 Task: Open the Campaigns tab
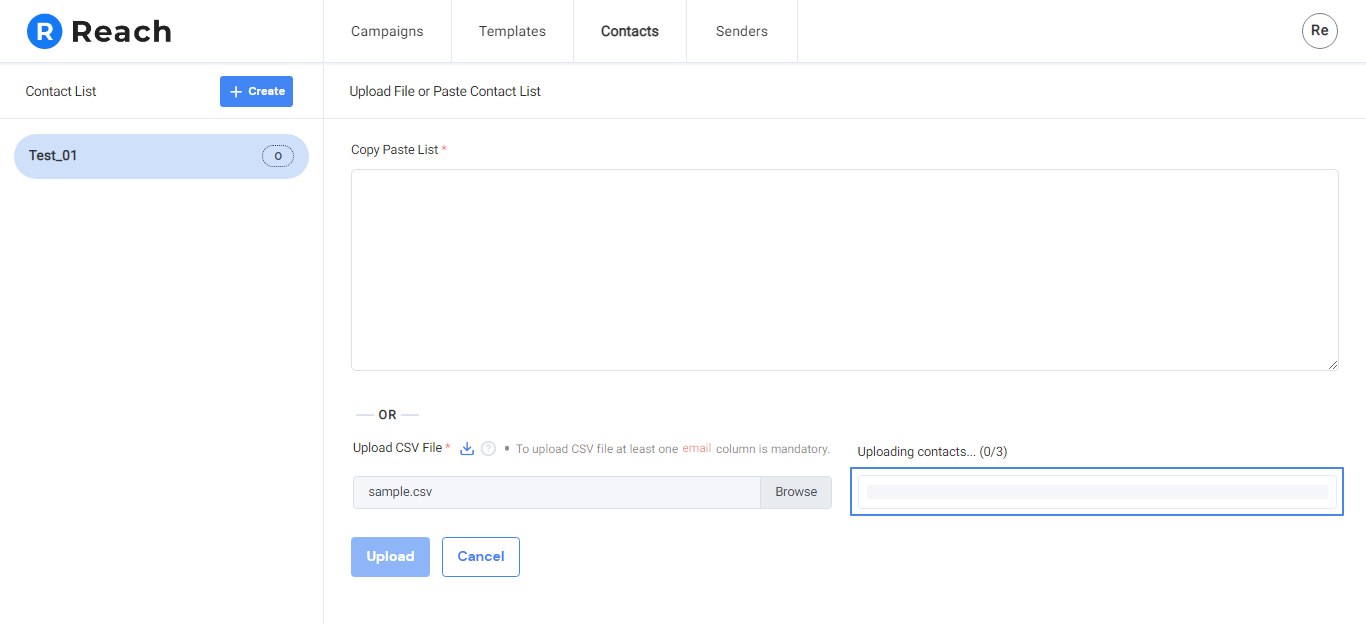click(387, 31)
